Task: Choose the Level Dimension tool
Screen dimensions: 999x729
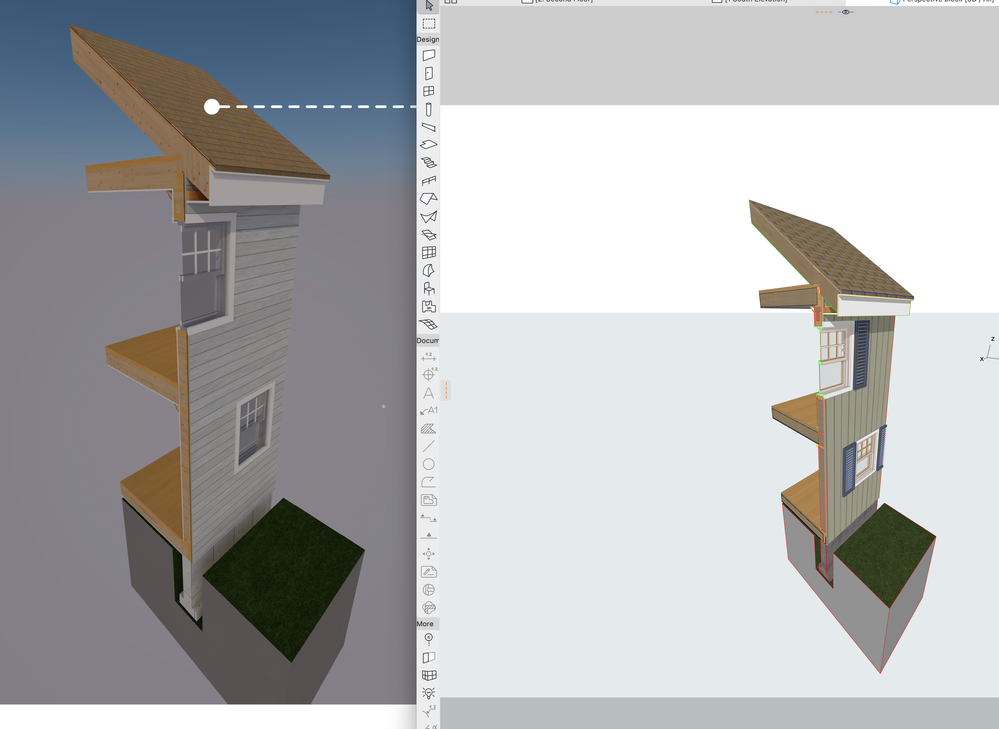Action: 429,375
